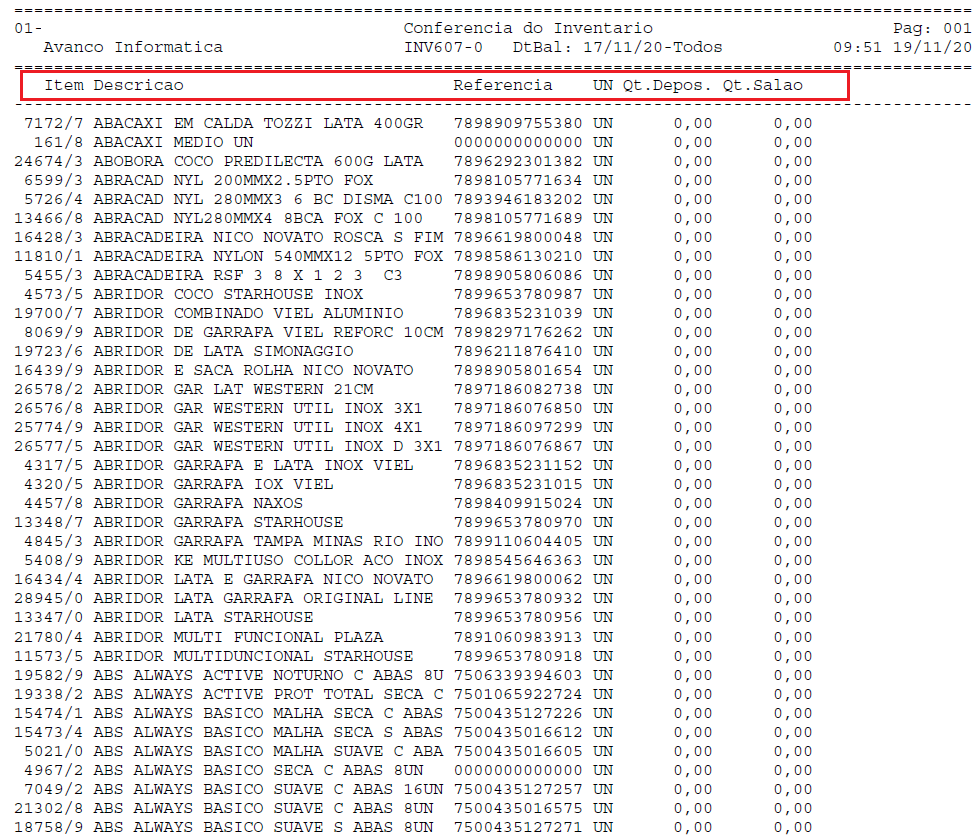Click the Qt.Salao column header
The width and height of the screenshot is (978, 839).
coord(763,86)
